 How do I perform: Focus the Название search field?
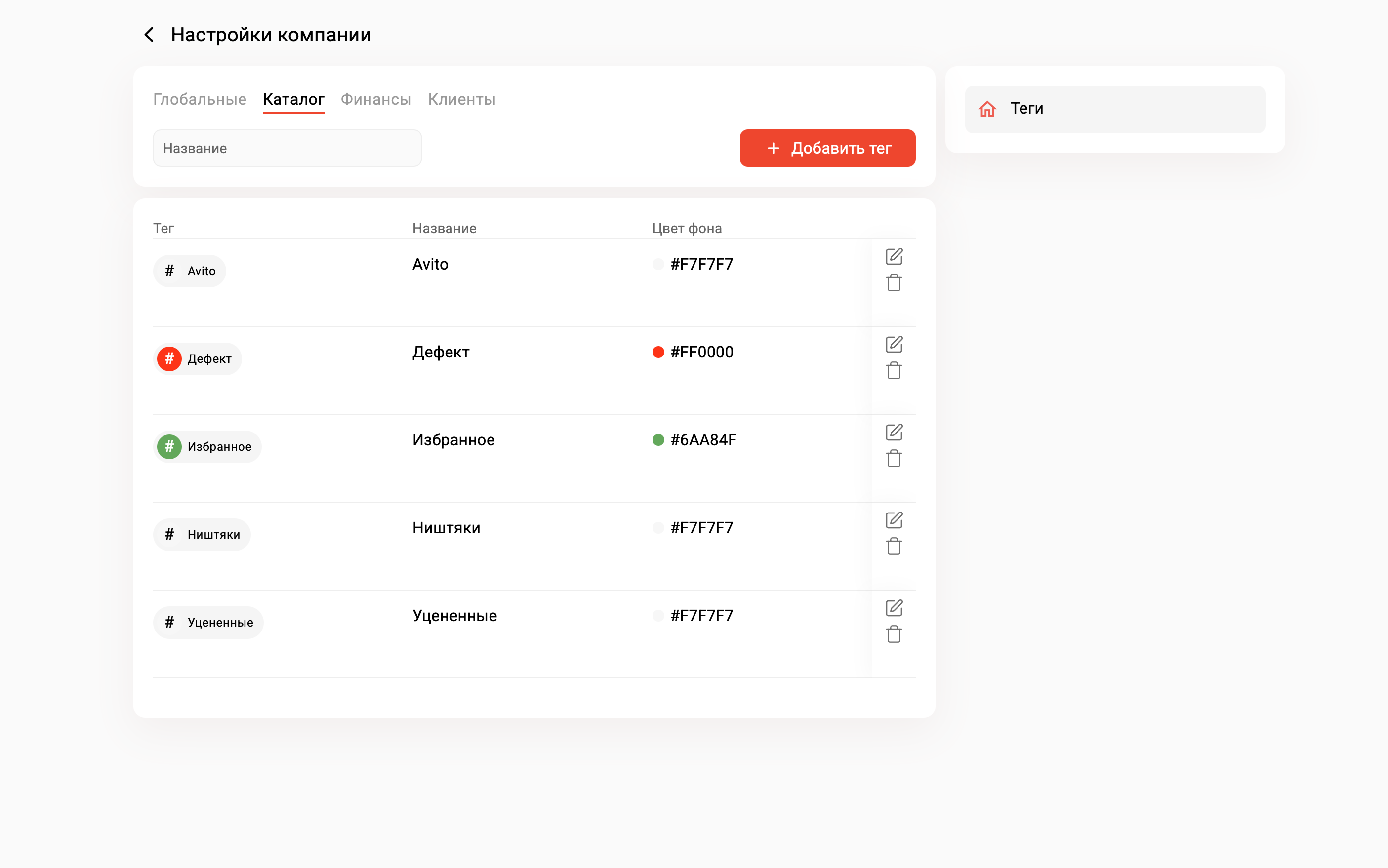click(287, 148)
